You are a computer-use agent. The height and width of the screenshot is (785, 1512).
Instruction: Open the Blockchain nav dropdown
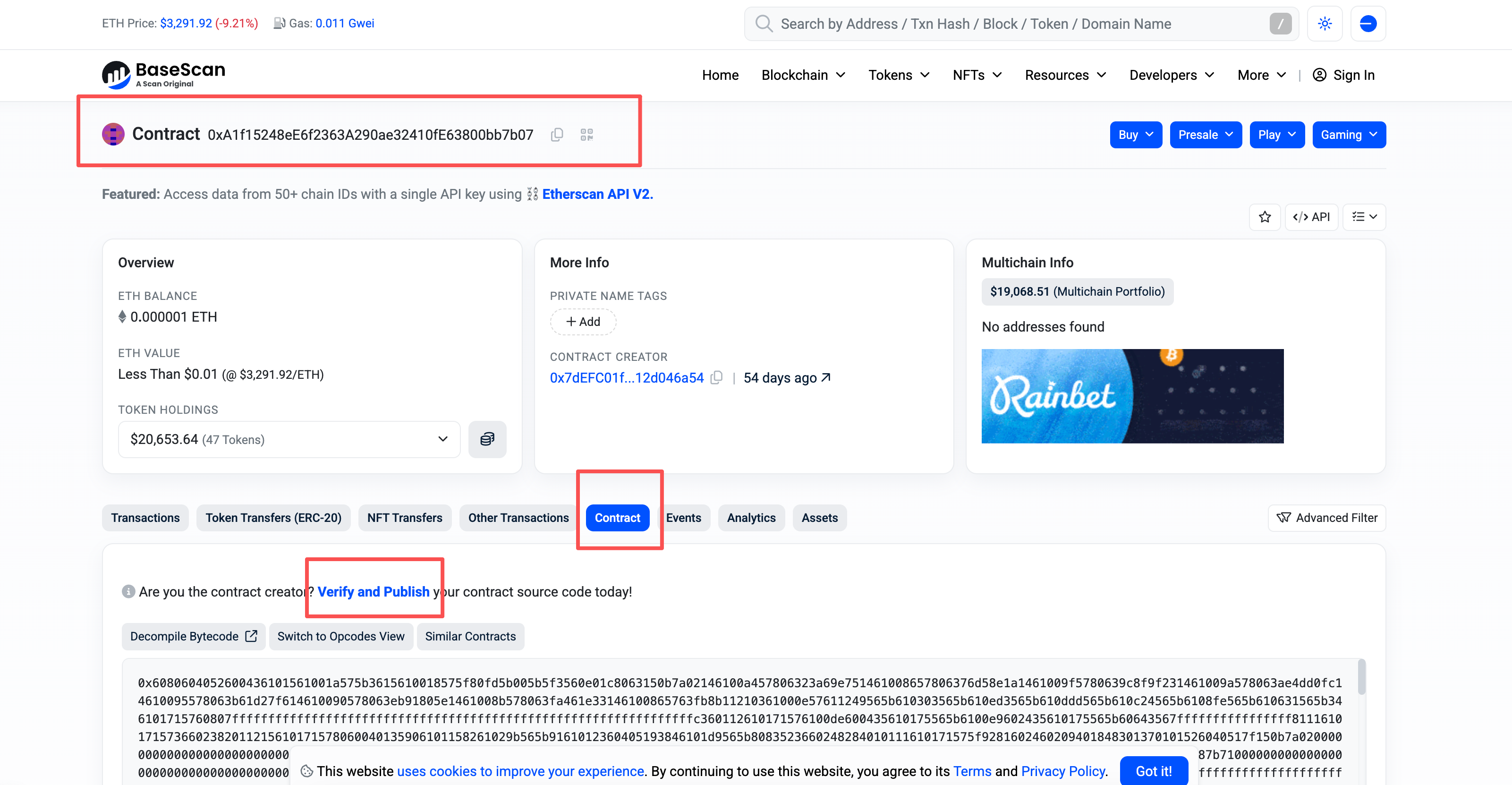[x=803, y=75]
